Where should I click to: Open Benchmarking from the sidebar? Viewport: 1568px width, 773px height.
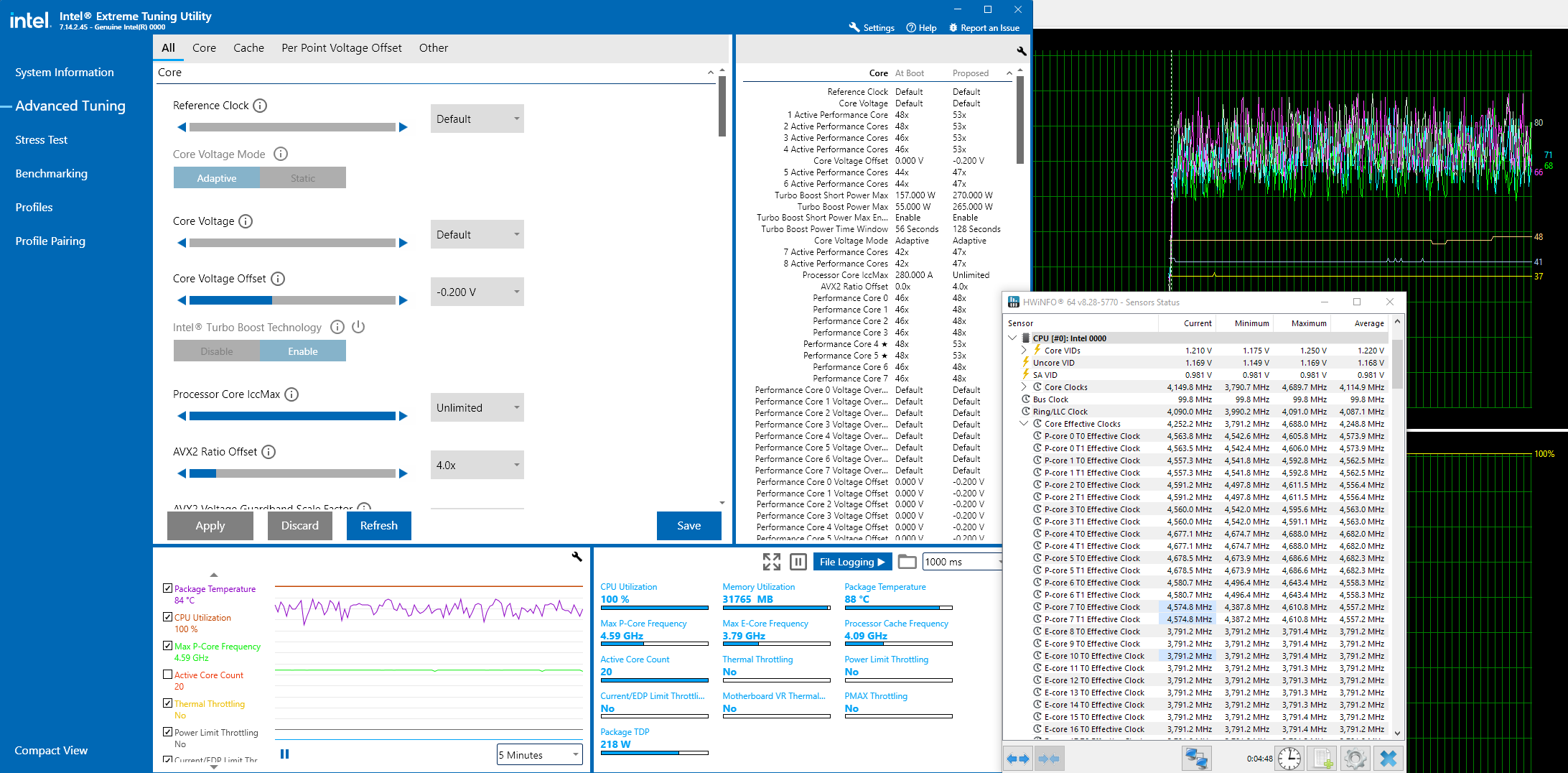point(52,174)
